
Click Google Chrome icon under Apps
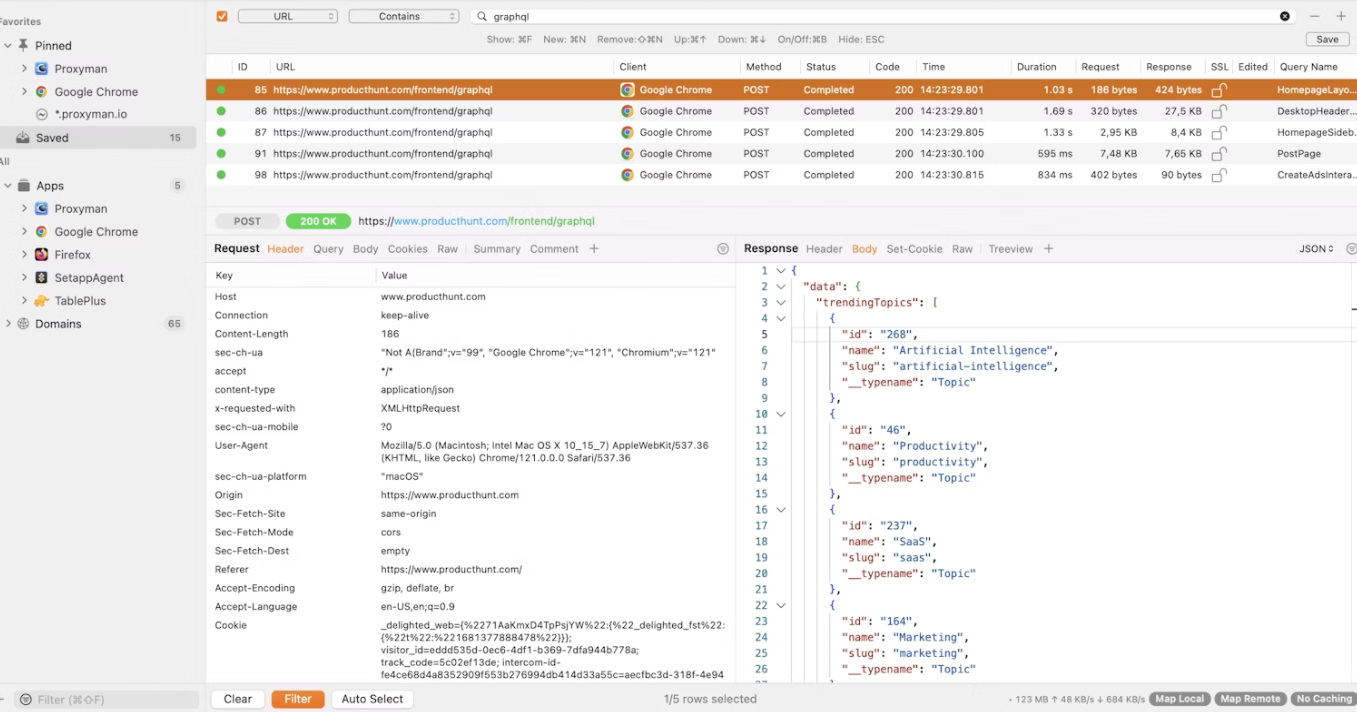41,232
